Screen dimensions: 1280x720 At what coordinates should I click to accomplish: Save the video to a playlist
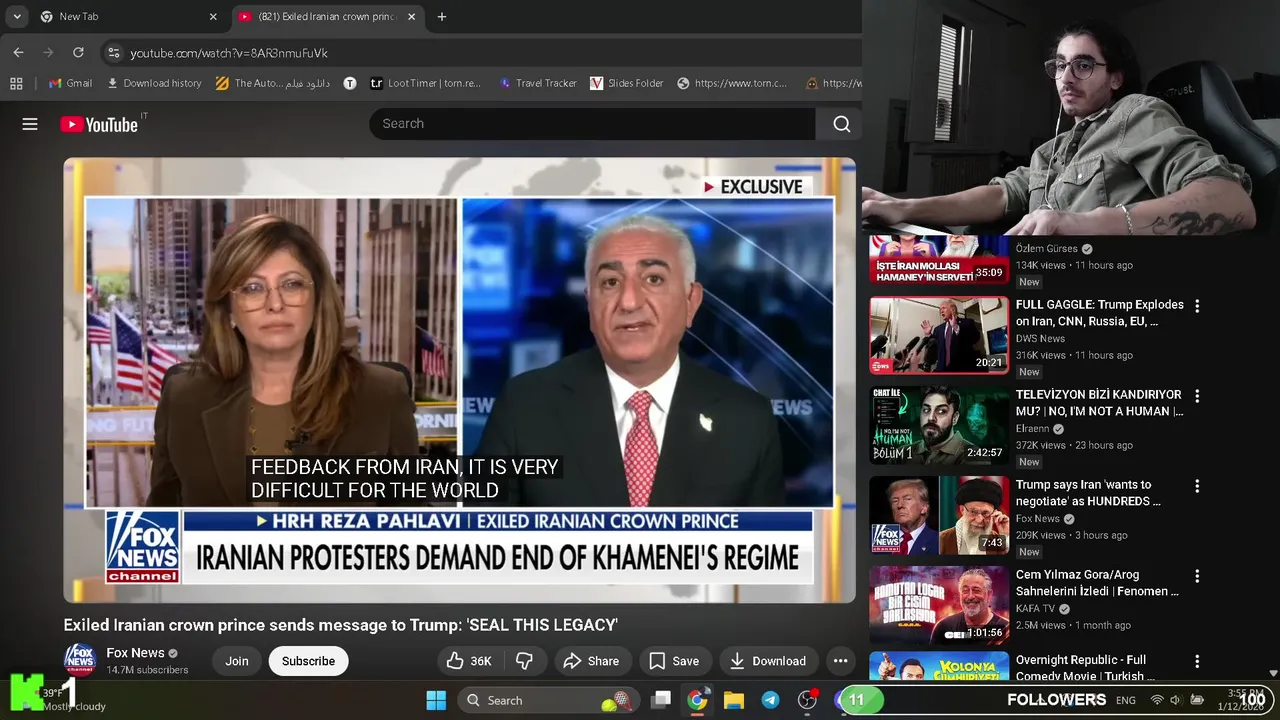click(x=674, y=661)
